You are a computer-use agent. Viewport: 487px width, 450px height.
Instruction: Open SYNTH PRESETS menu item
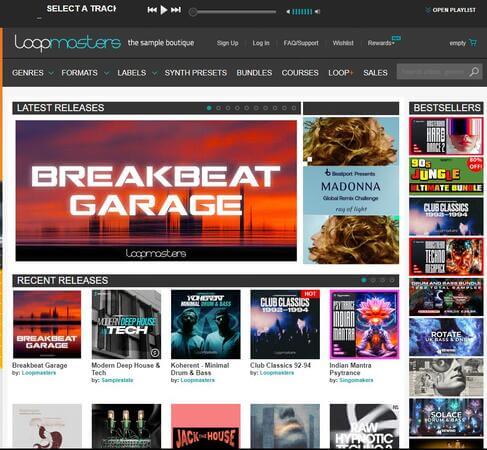coord(196,73)
